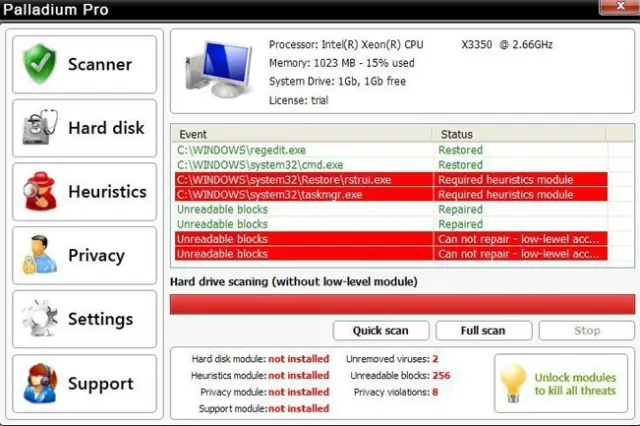Switch to the Heuristics section label
This screenshot has height=426, width=640.
coord(107,192)
